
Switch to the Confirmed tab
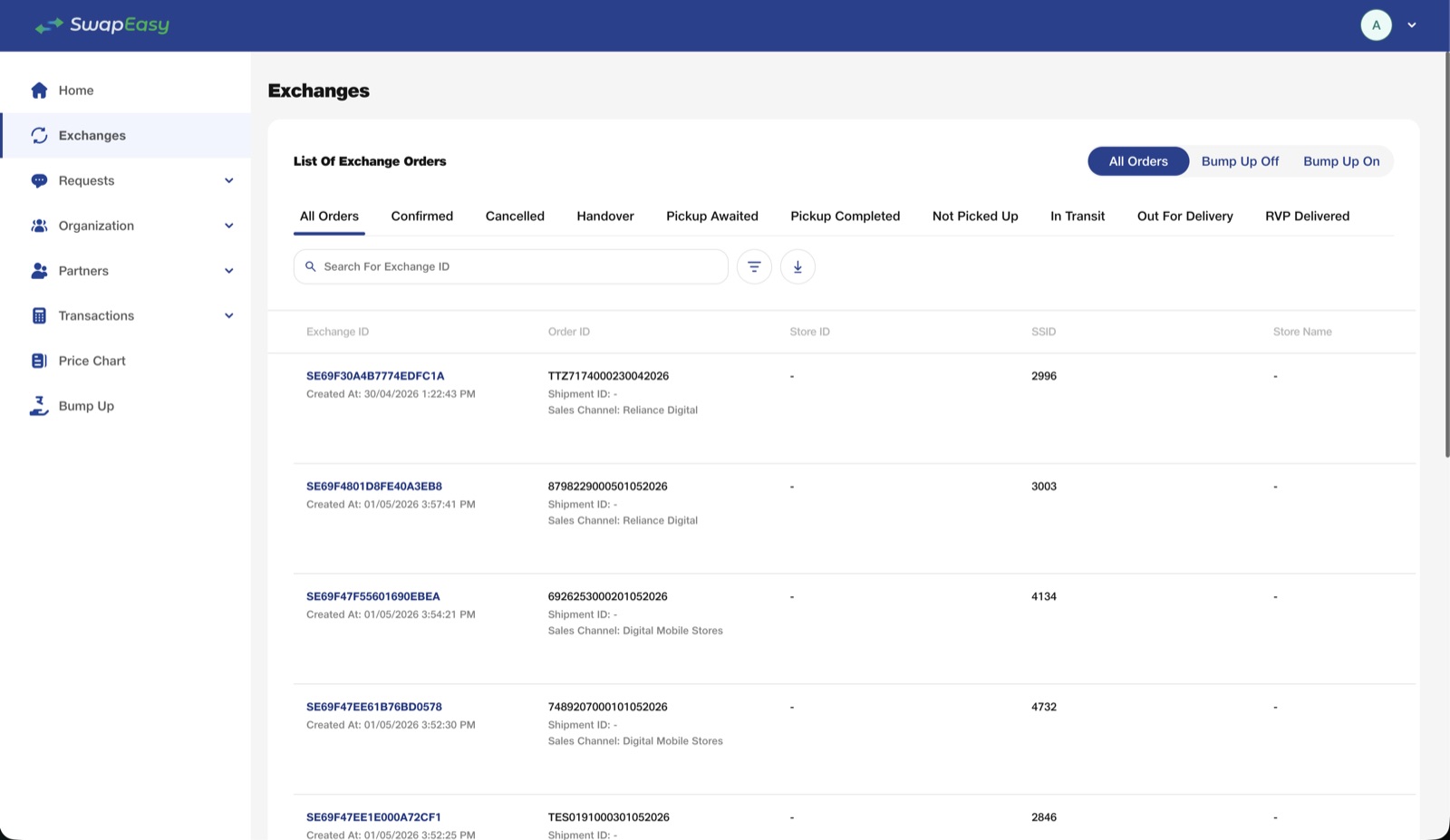(x=422, y=216)
